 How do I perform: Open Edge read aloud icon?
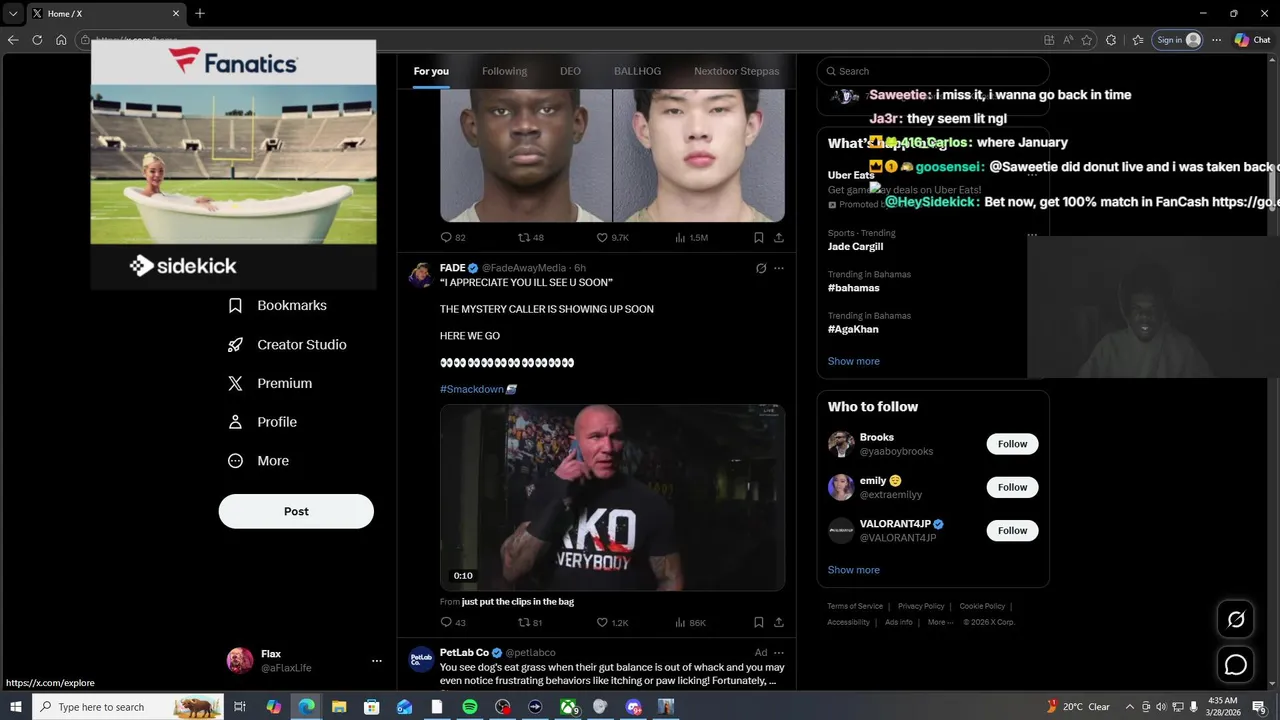pyautogui.click(x=1068, y=40)
